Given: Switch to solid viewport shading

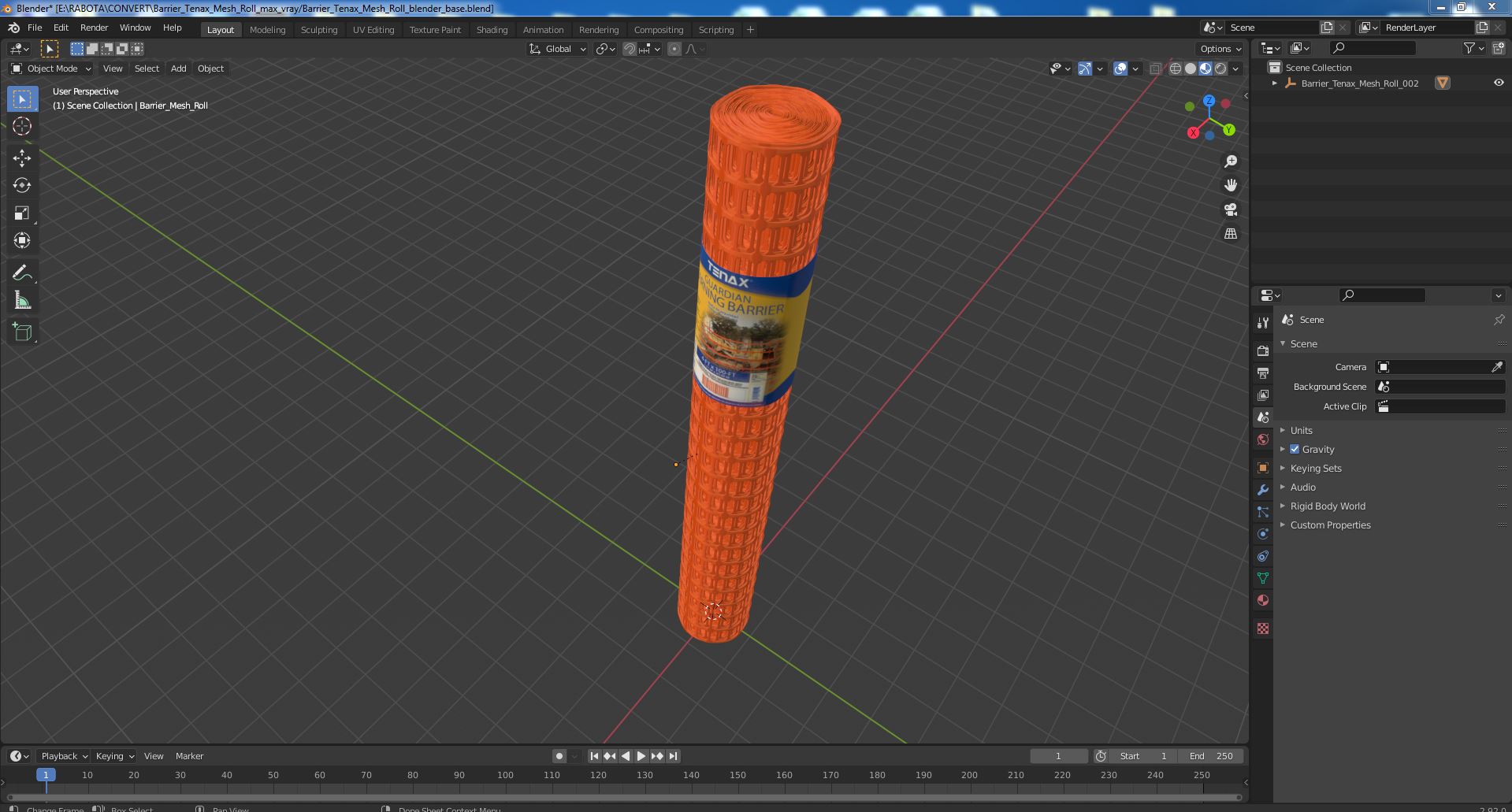Looking at the screenshot, I should coord(1191,69).
